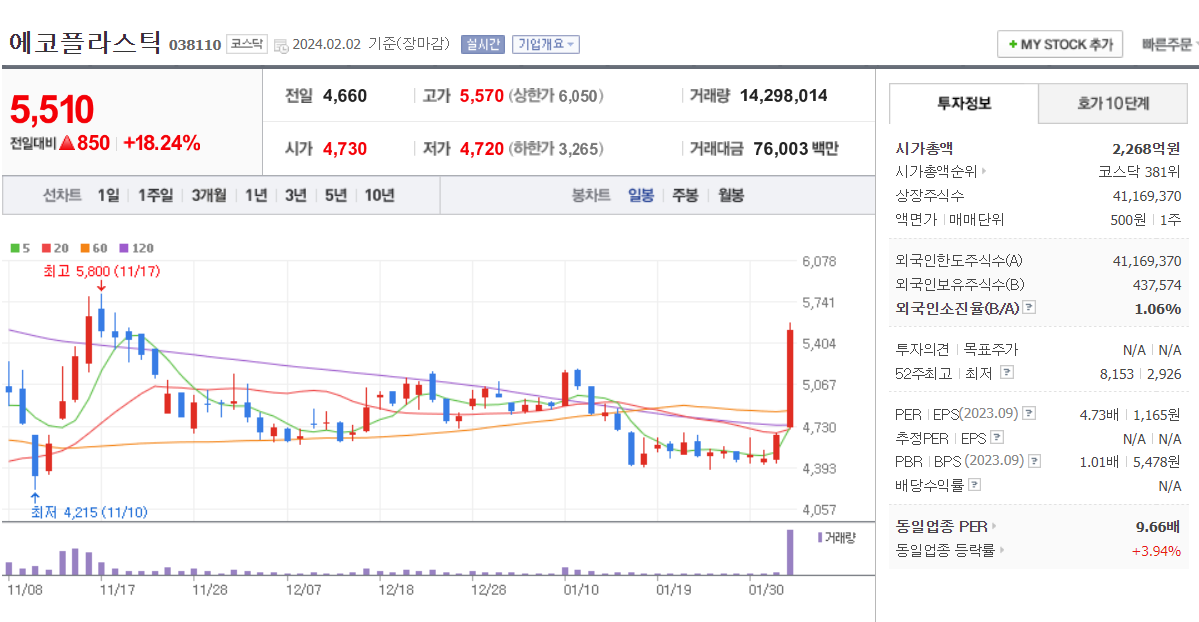Click the 최저 4,215 (11/10) chart label
Image resolution: width=1199 pixels, height=622 pixels.
click(x=89, y=512)
